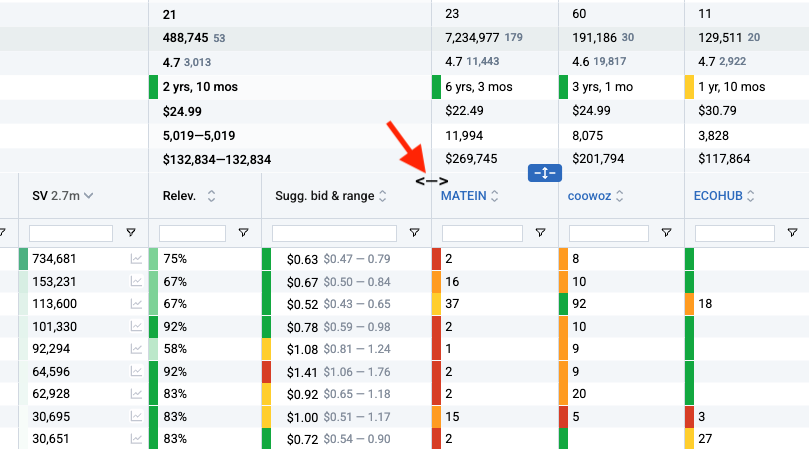The height and width of the screenshot is (449, 809).
Task: Click Sugg. bid & range filter input
Action: [334, 233]
